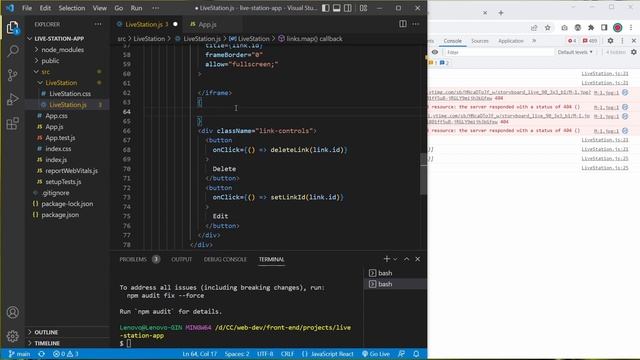This screenshot has height=360, width=640.
Task: Open the Go menu
Action: tap(119, 8)
